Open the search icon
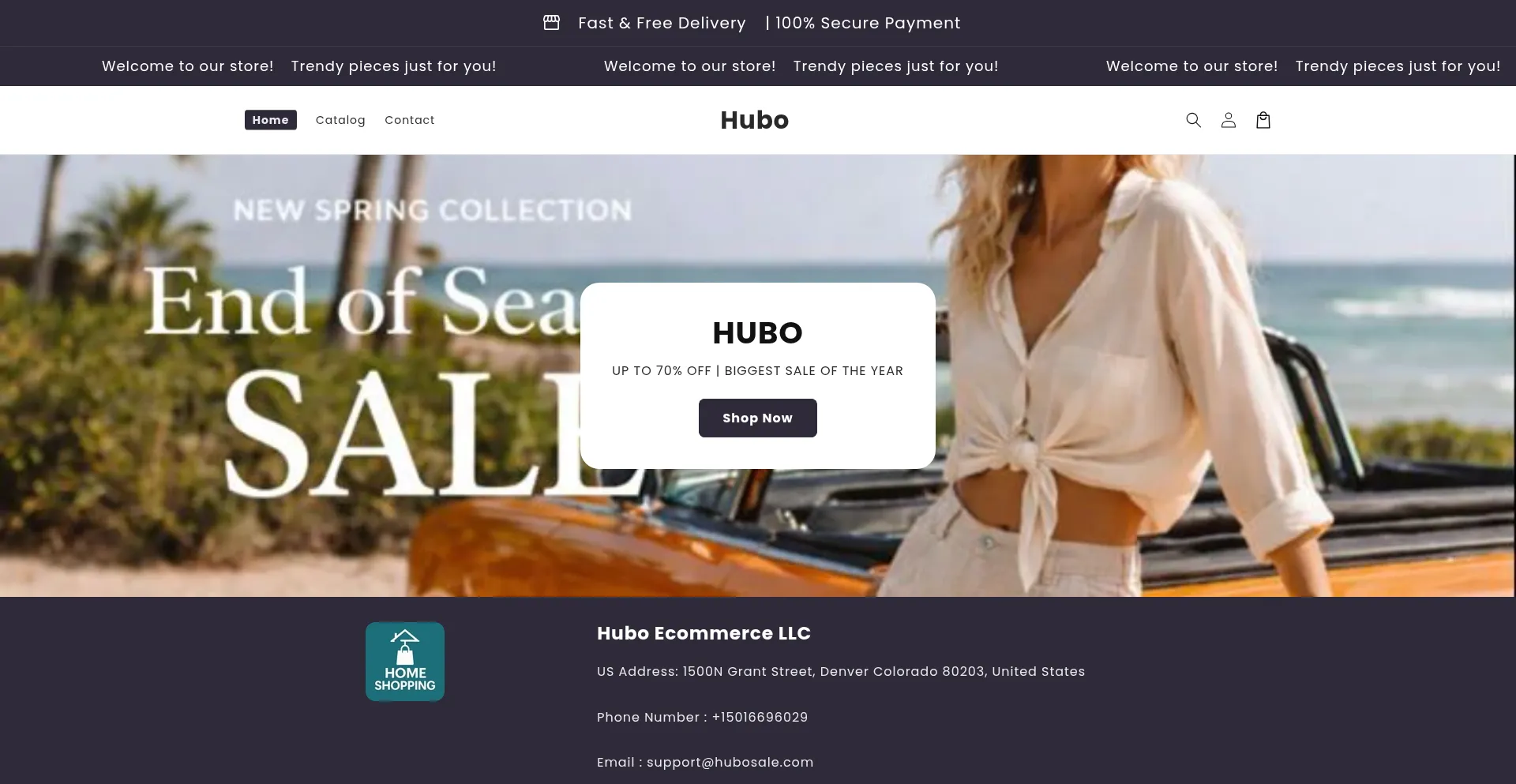Image resolution: width=1516 pixels, height=784 pixels. coord(1193,119)
